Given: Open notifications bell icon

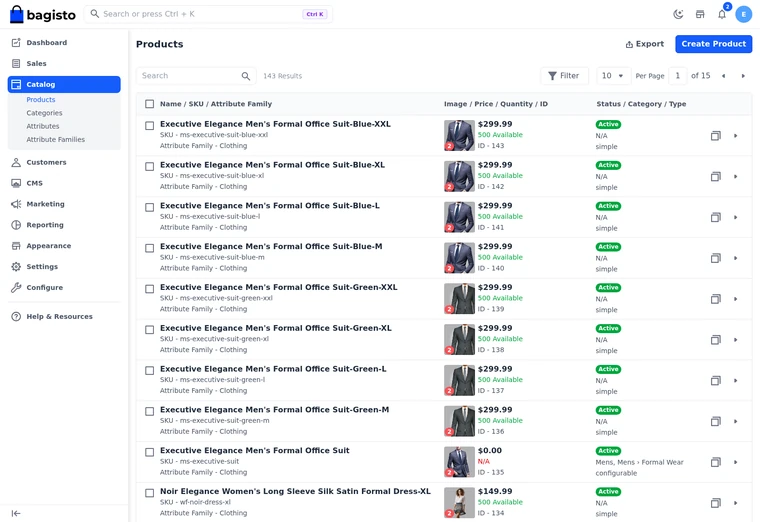Looking at the screenshot, I should pos(722,14).
